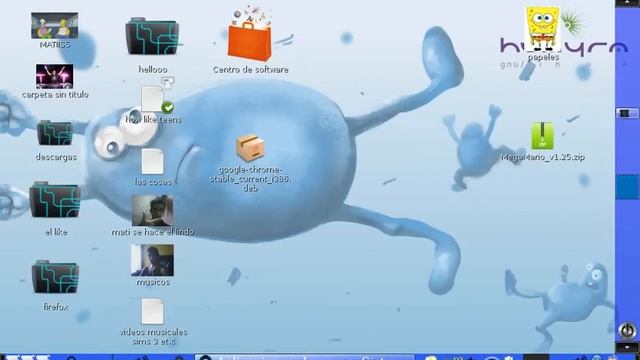Open the descargas folder
640x360 pixels.
tap(55, 133)
